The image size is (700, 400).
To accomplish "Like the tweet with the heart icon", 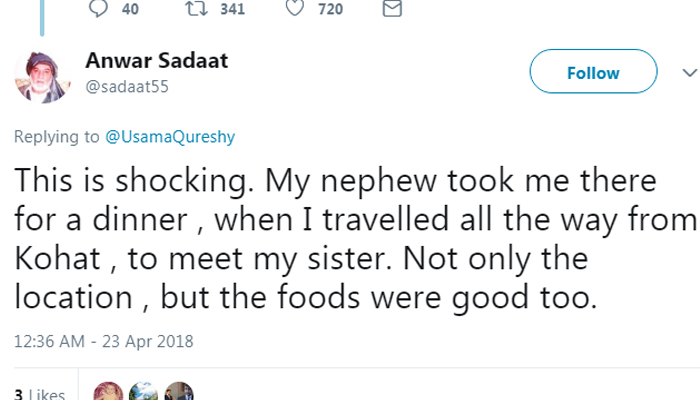I will point(295,9).
